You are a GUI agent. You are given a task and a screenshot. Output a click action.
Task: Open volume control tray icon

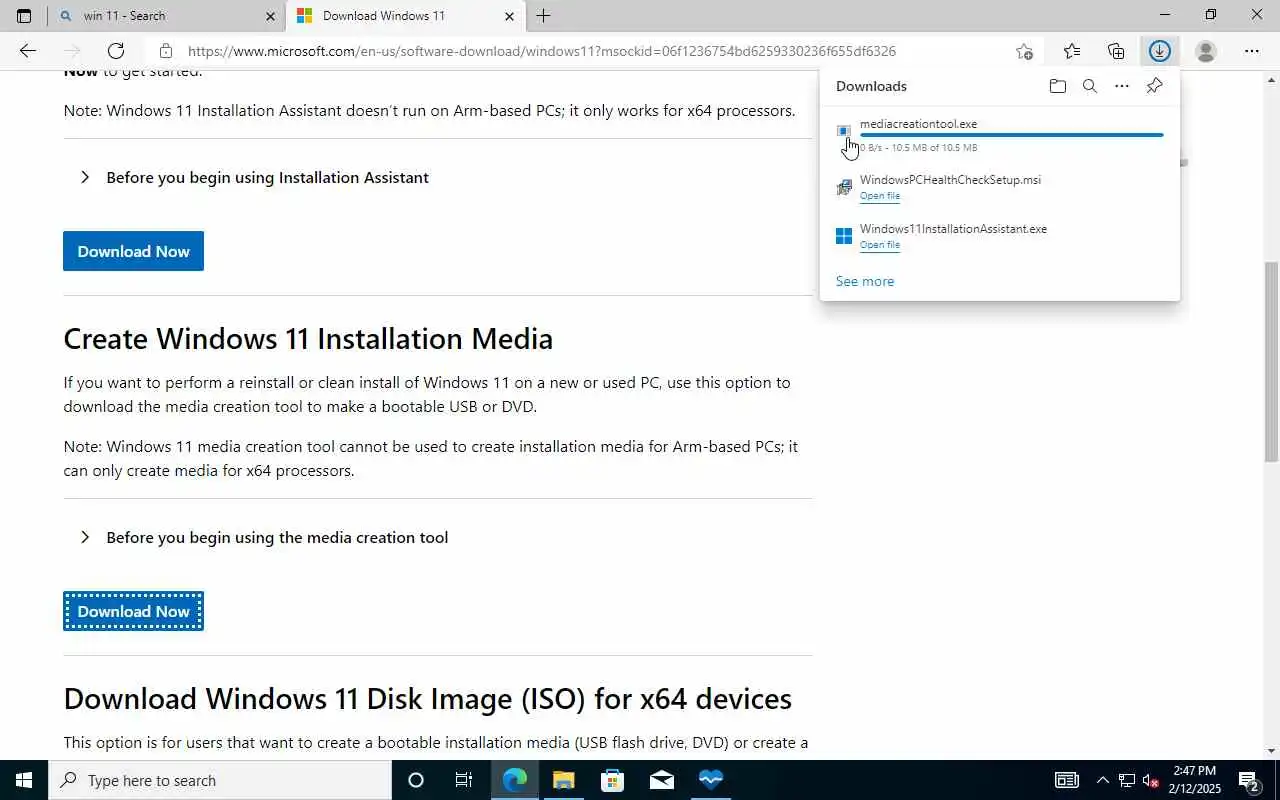pyautogui.click(x=1151, y=780)
